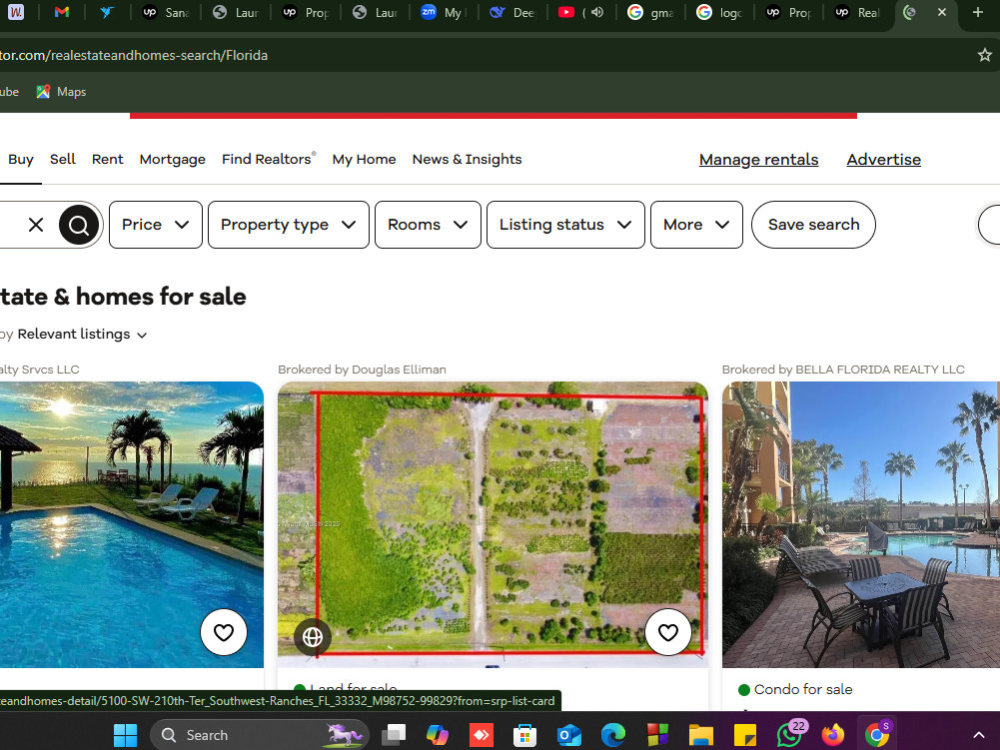The image size is (1000, 750).
Task: Open News & Insights menu
Action: tap(467, 159)
